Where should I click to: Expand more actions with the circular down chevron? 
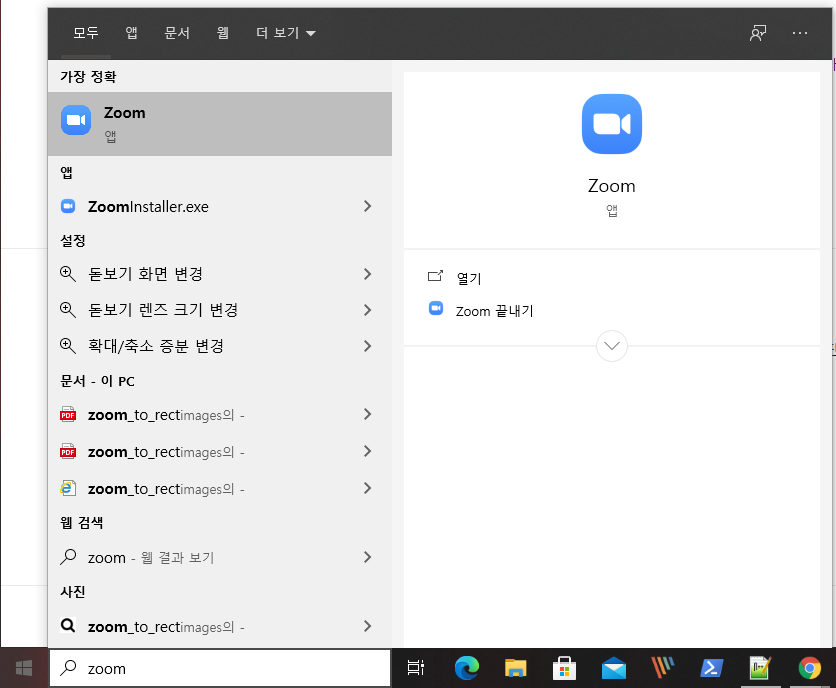[x=612, y=346]
